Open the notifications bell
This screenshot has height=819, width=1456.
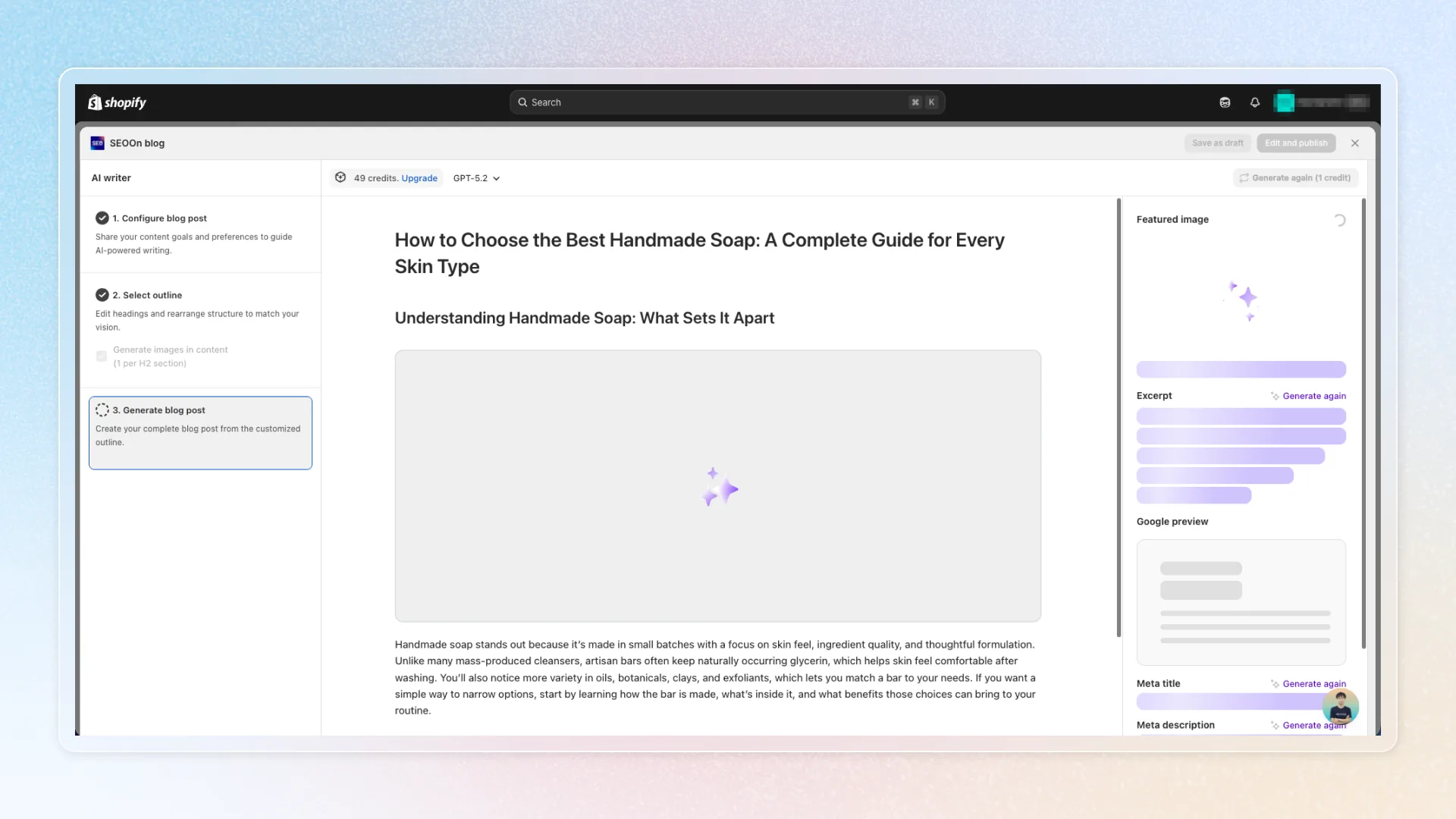click(x=1255, y=102)
